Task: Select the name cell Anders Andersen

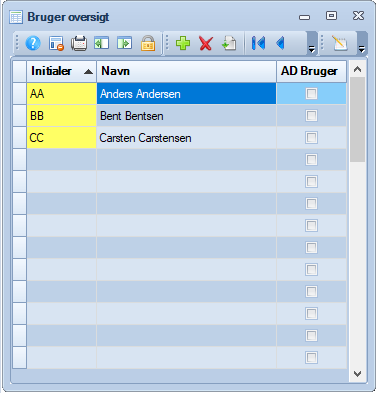Action: click(x=186, y=94)
